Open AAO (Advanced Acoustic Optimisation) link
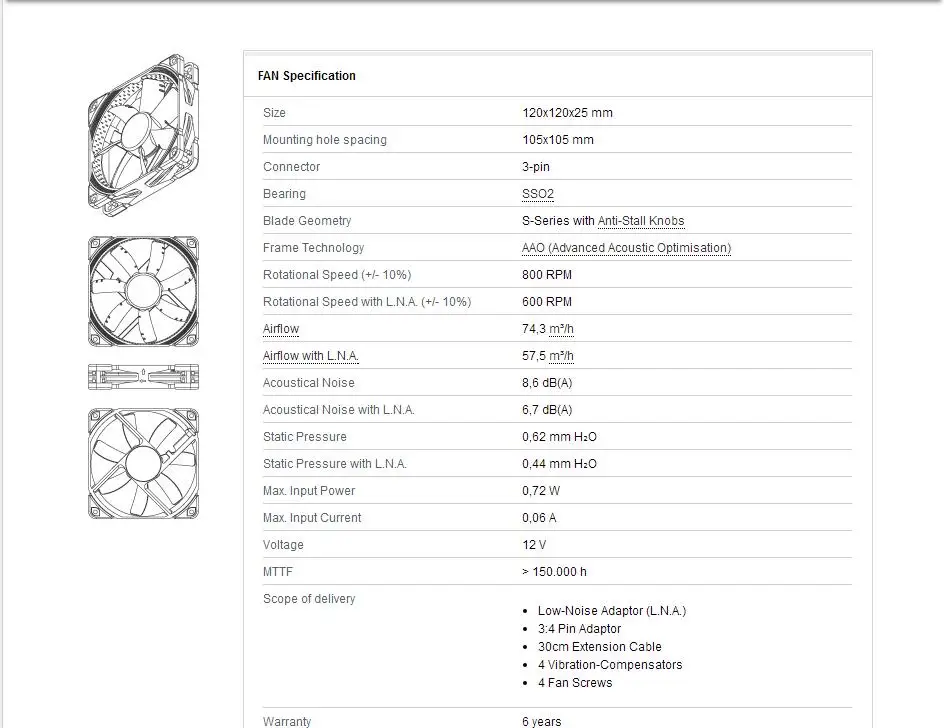This screenshot has width=944, height=728. coord(626,248)
